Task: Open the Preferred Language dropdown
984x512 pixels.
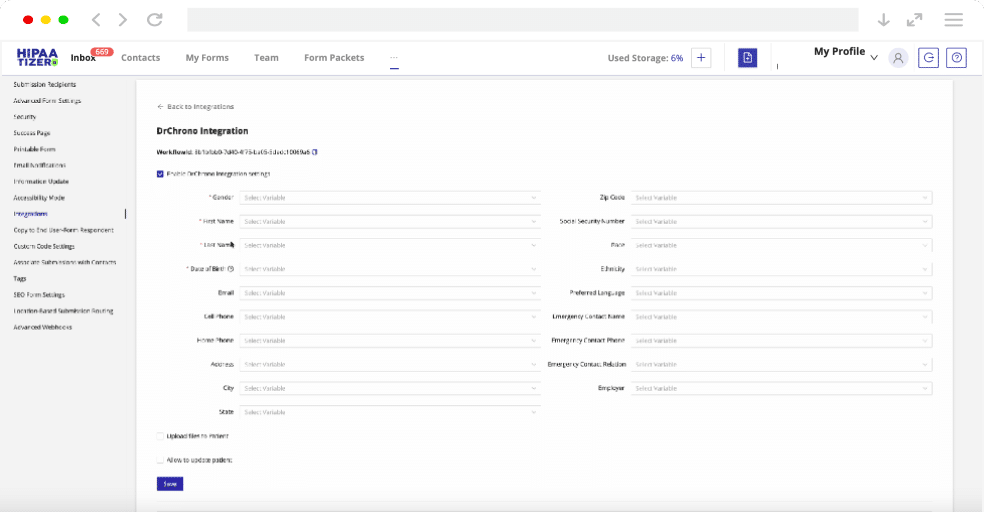Action: click(781, 293)
